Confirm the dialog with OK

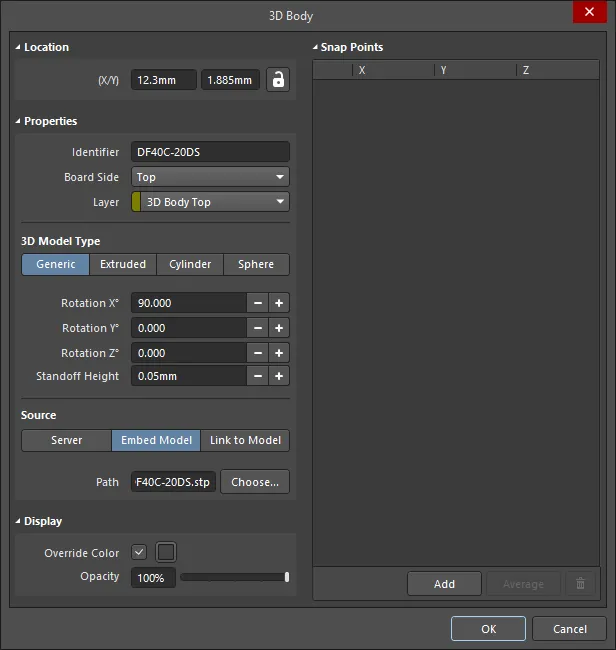pyautogui.click(x=488, y=629)
